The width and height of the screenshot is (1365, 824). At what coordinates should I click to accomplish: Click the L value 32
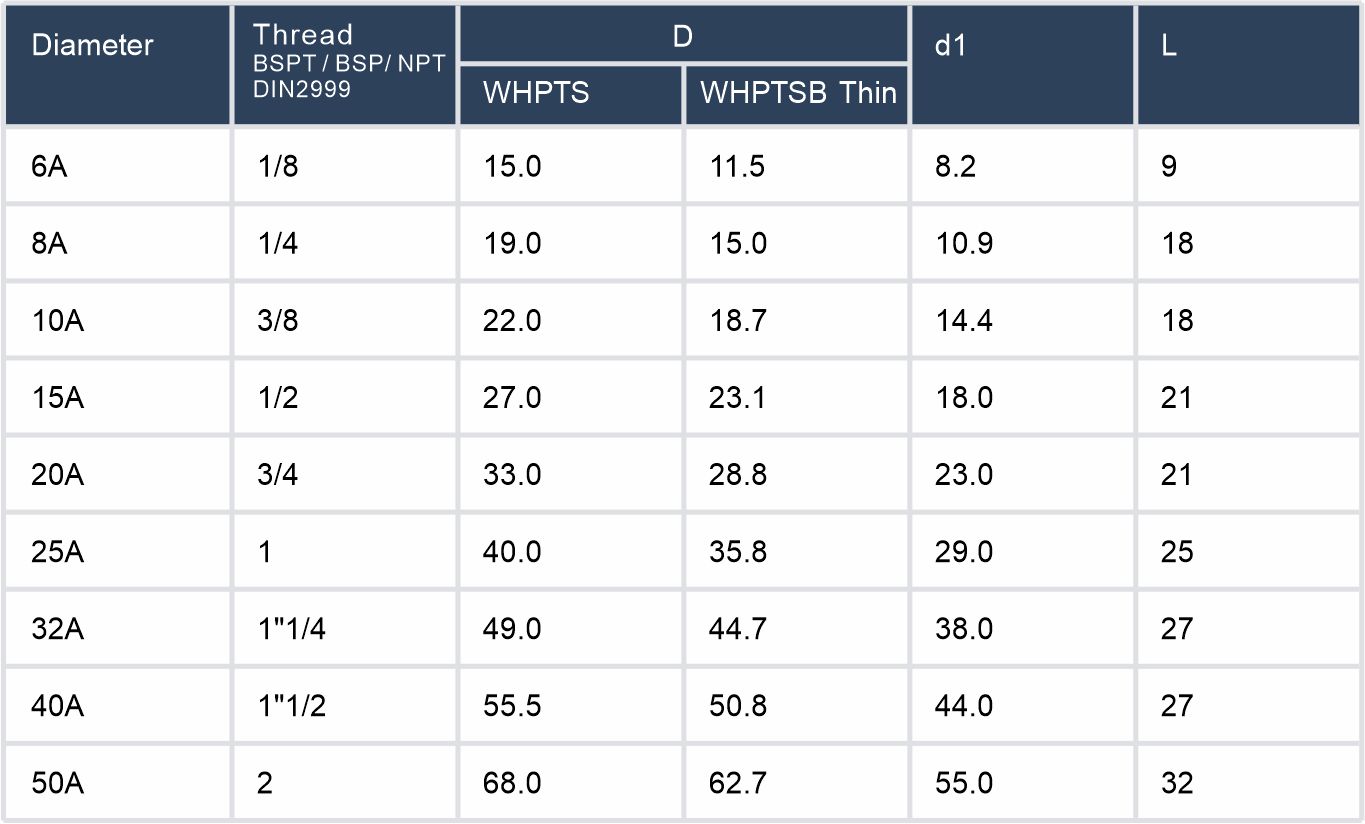1178,782
